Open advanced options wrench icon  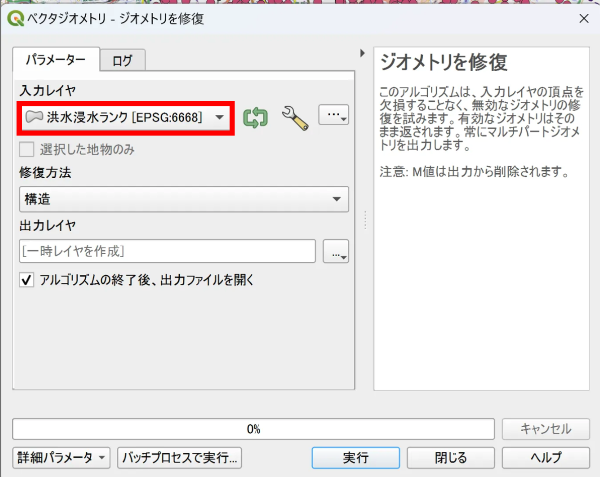[x=295, y=118]
